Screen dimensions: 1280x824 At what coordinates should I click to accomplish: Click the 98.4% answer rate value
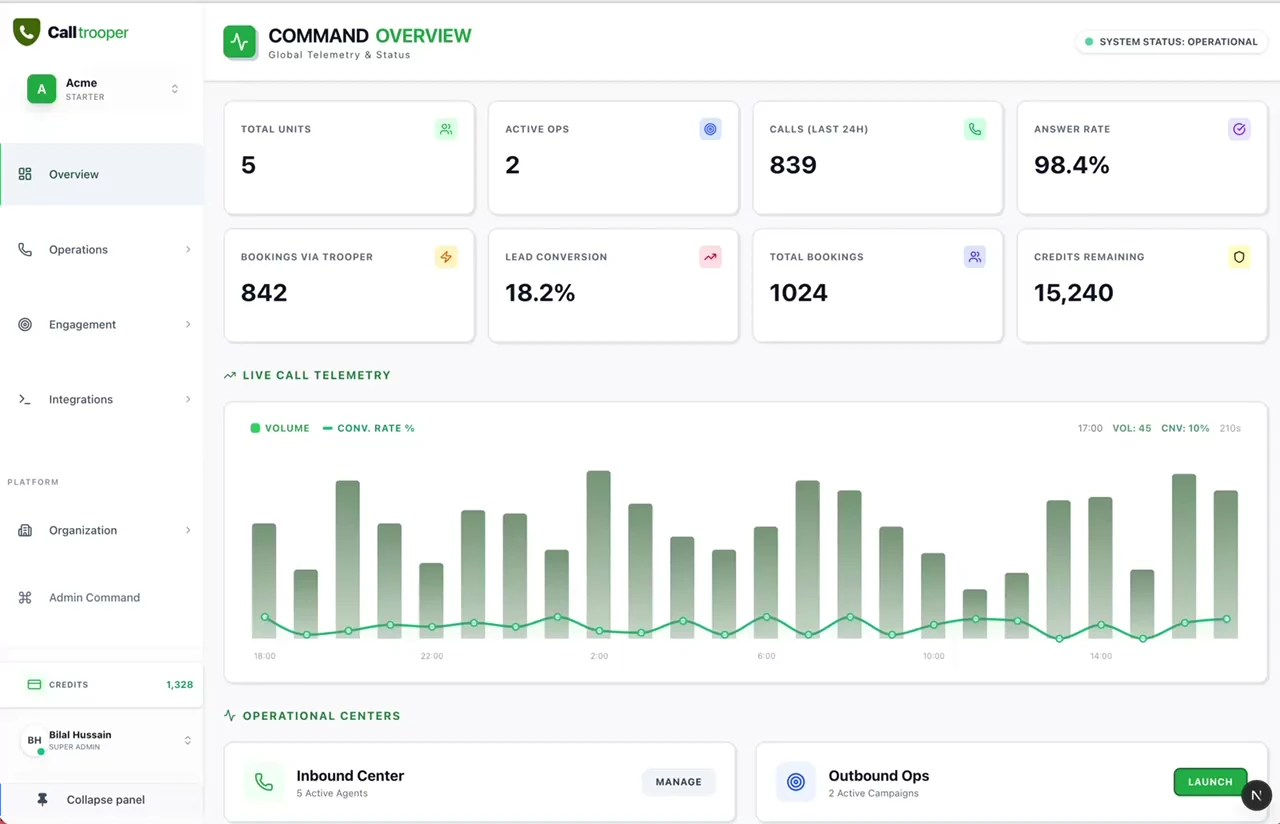tap(1072, 165)
